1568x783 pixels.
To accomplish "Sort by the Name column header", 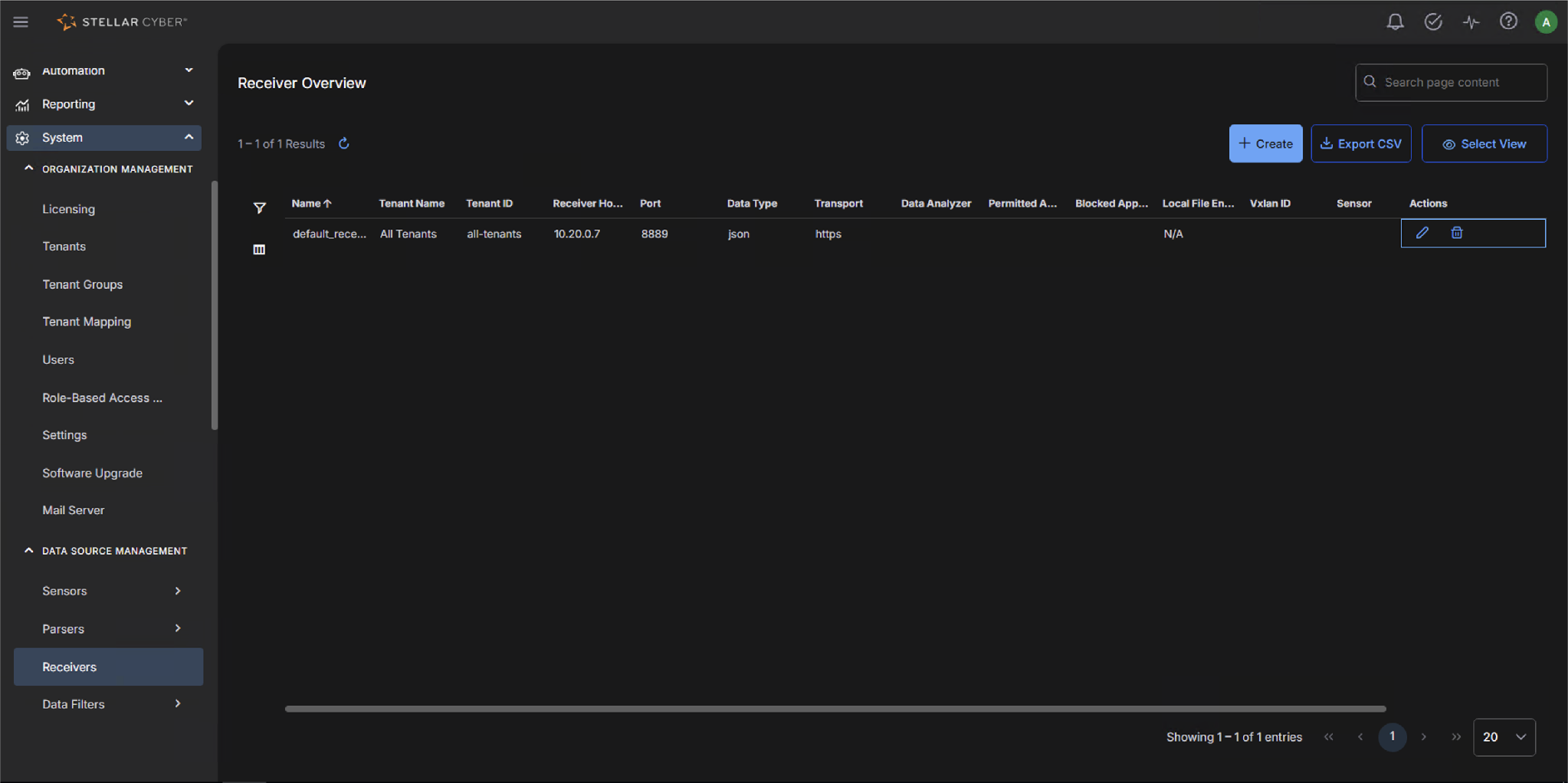I will 311,204.
